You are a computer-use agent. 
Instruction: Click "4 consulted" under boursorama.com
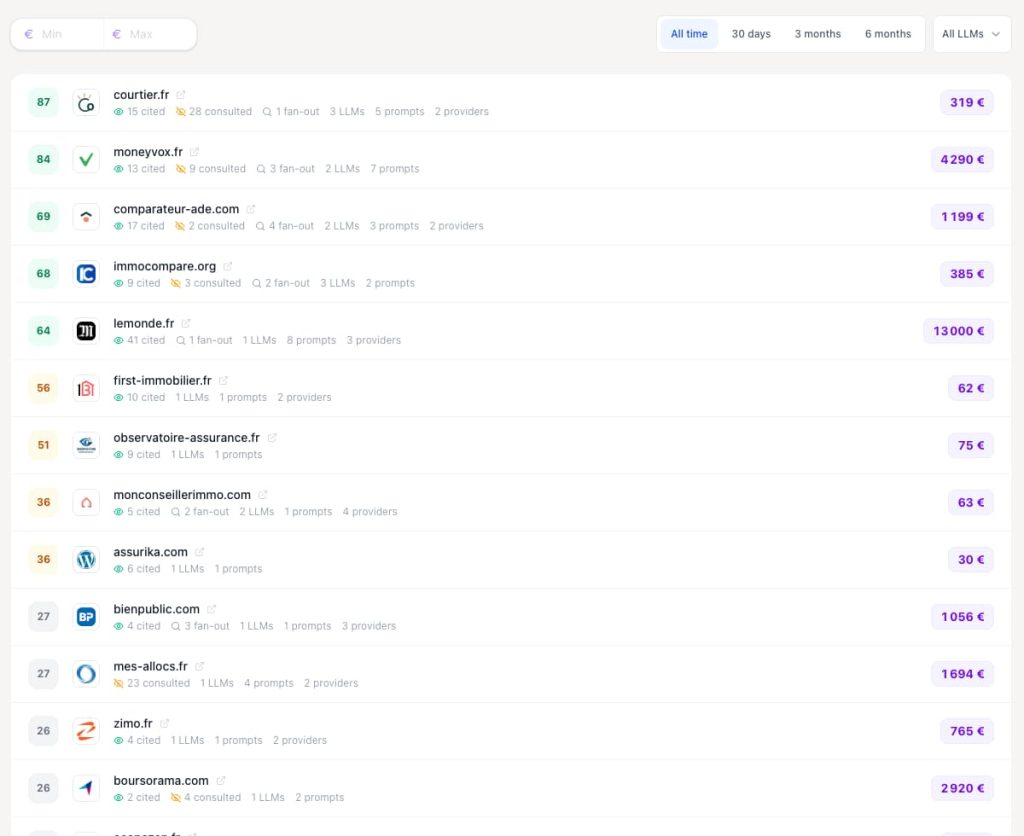pos(206,797)
